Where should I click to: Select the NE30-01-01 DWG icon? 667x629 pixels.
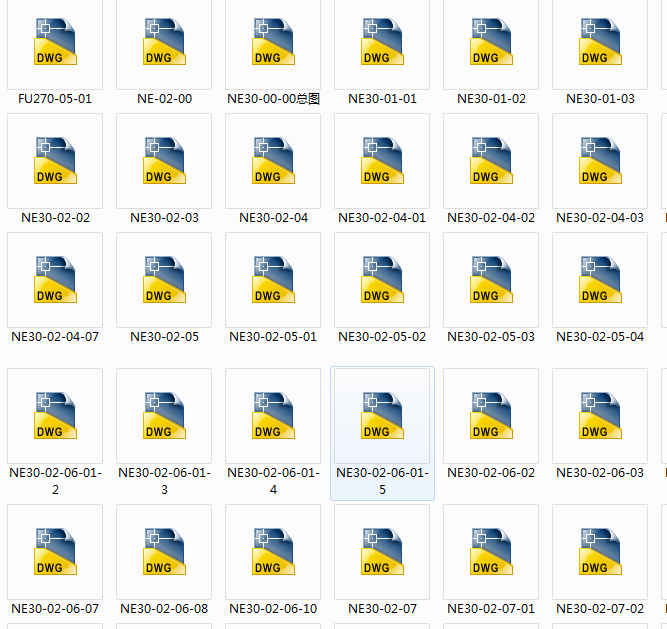382,42
